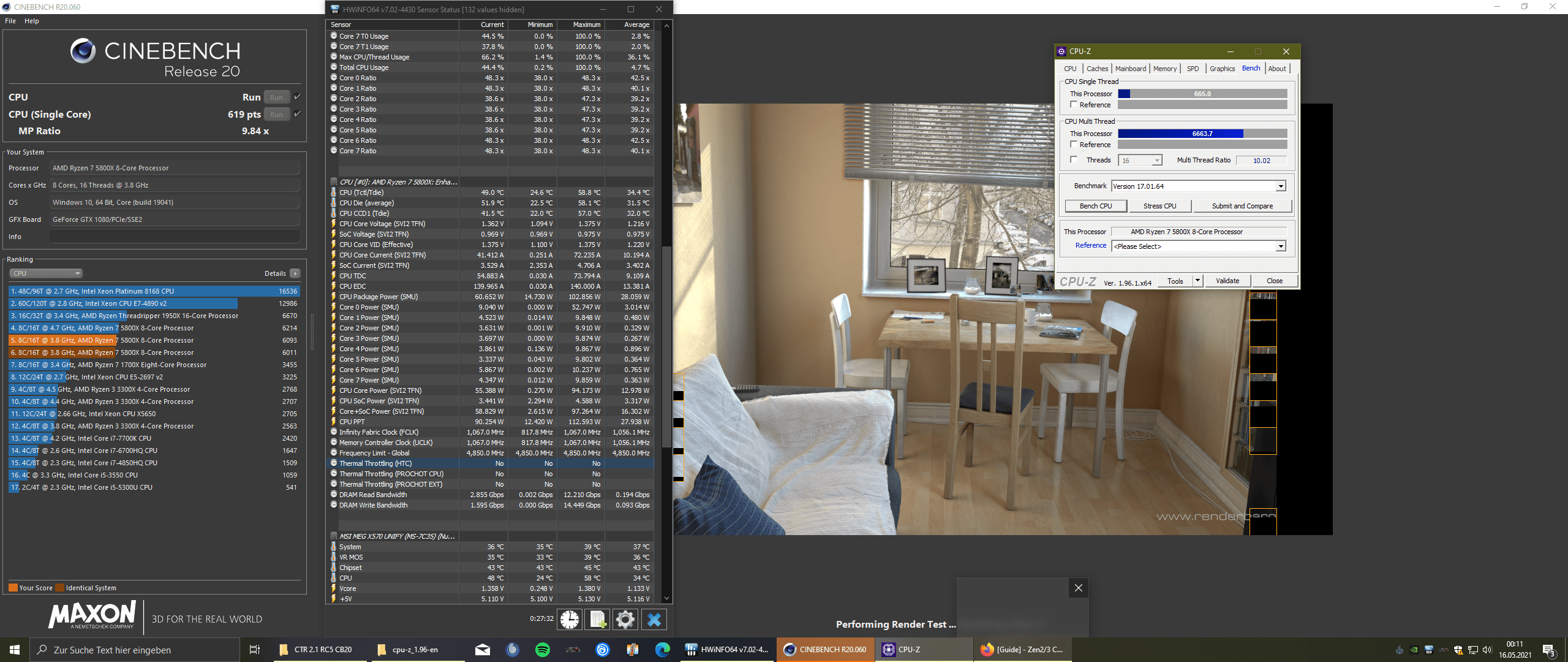
Task: Enable Reference checkbox under CPU Single Thread
Action: pyautogui.click(x=1074, y=105)
